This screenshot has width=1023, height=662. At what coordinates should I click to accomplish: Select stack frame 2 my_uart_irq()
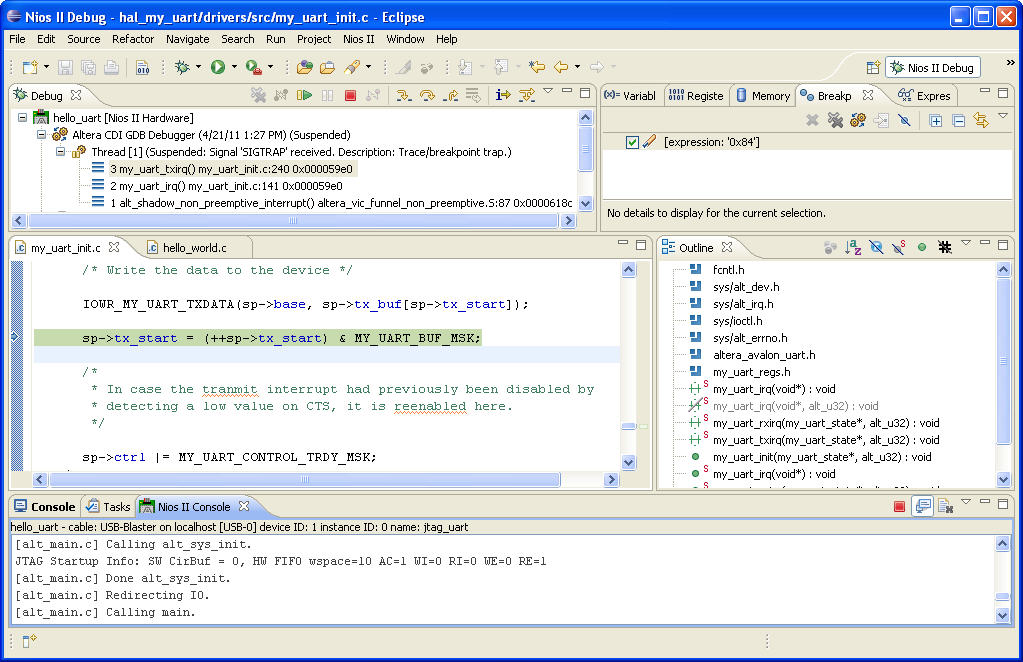pos(226,186)
